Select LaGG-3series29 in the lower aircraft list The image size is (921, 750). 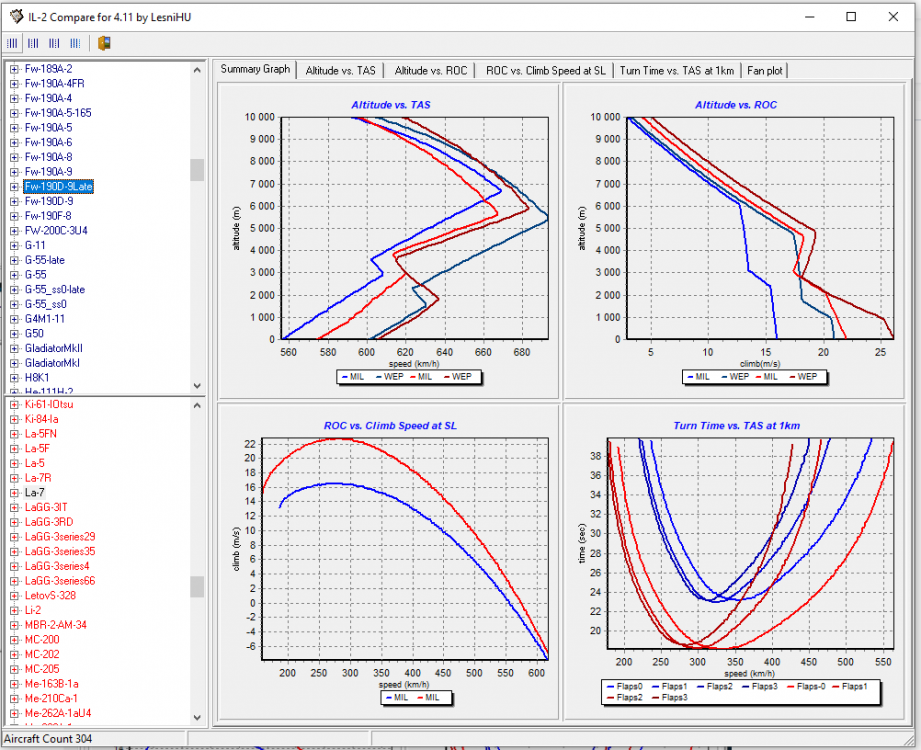60,537
